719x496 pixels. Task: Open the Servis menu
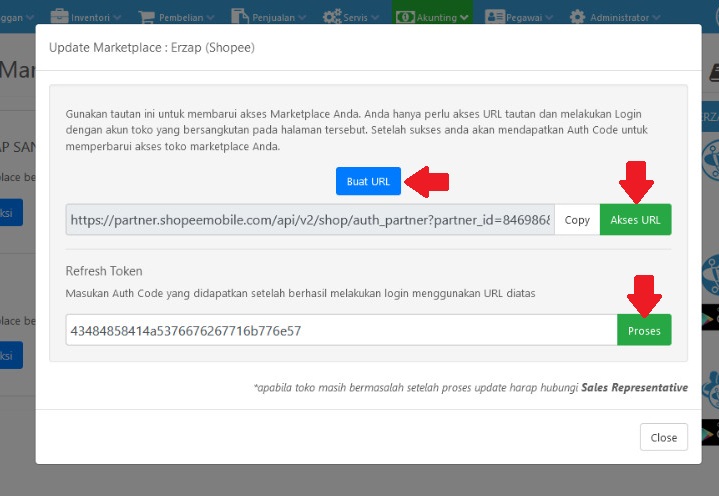(351, 17)
